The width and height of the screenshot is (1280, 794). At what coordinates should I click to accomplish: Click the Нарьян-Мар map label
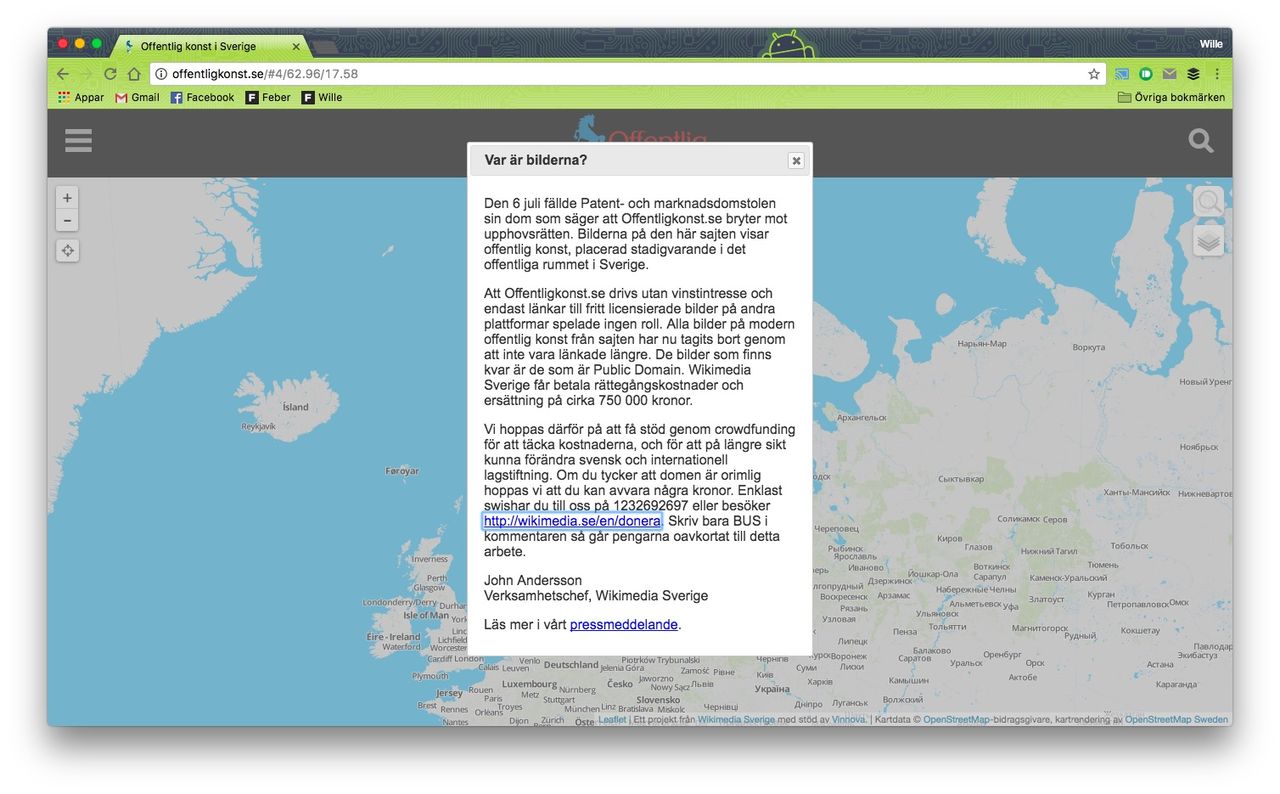981,344
